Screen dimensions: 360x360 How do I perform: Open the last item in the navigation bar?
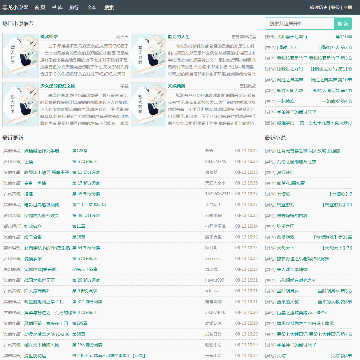(109, 7)
